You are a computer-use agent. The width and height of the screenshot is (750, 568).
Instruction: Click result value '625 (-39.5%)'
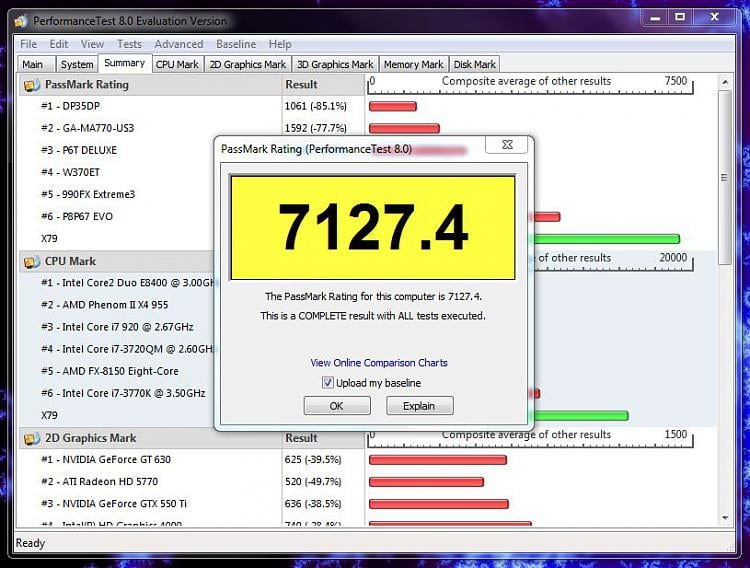313,459
